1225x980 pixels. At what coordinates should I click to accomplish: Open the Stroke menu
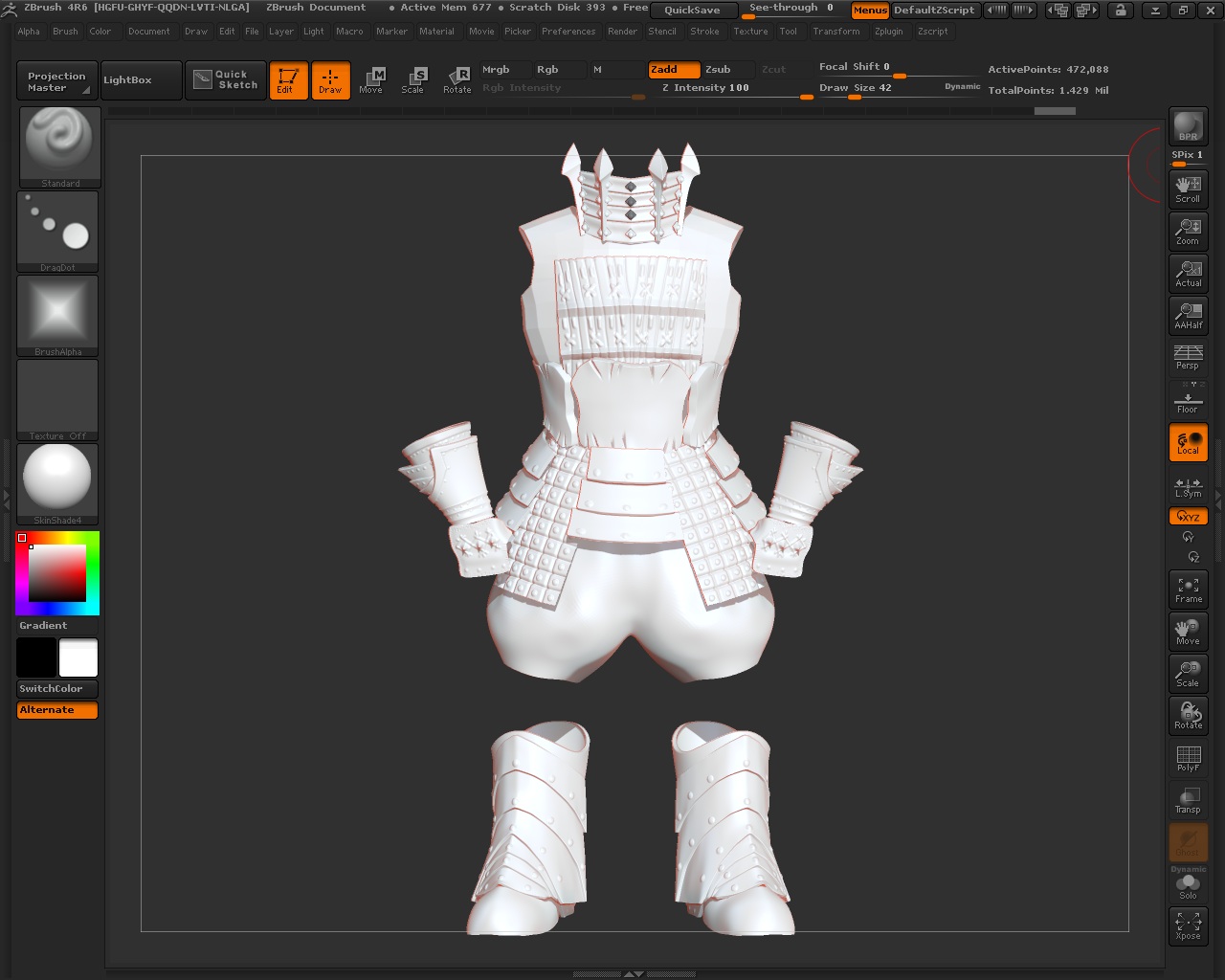tap(704, 32)
